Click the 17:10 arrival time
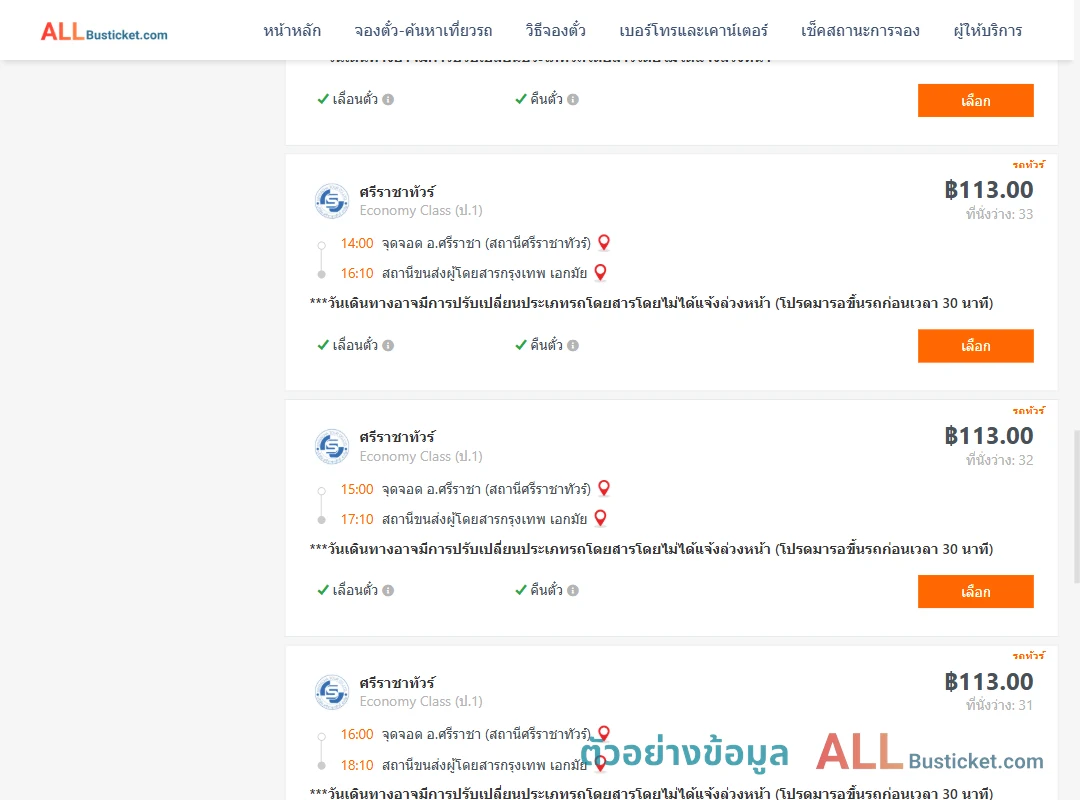Screen dimensions: 1080x800 tap(357, 520)
